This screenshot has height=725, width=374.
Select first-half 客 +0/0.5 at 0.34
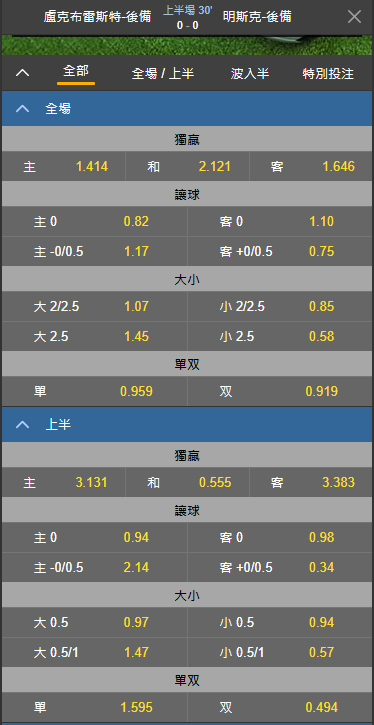280,567
